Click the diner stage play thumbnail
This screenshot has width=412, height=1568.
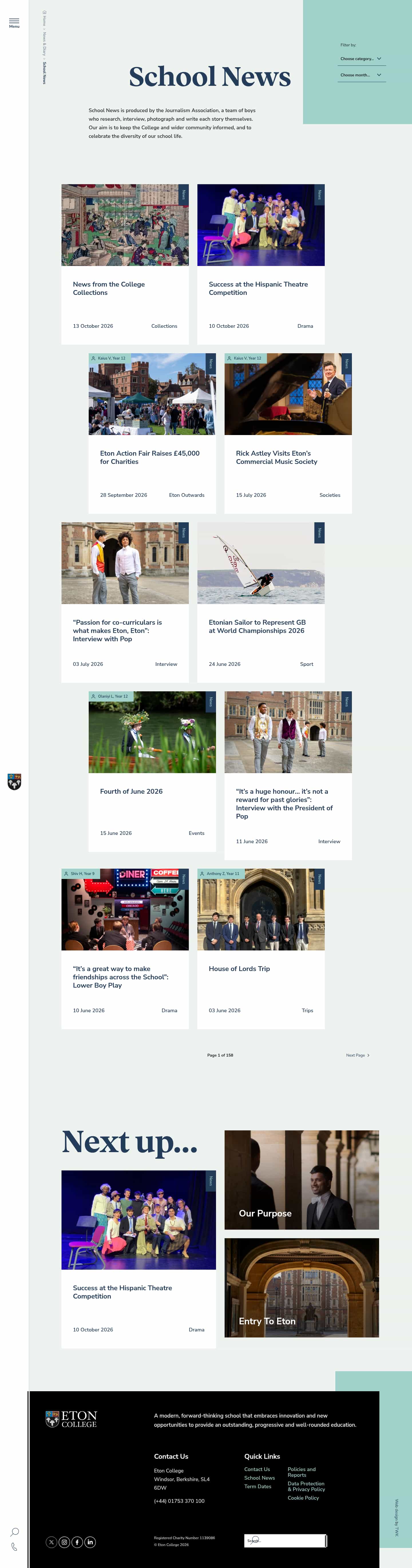point(125,909)
